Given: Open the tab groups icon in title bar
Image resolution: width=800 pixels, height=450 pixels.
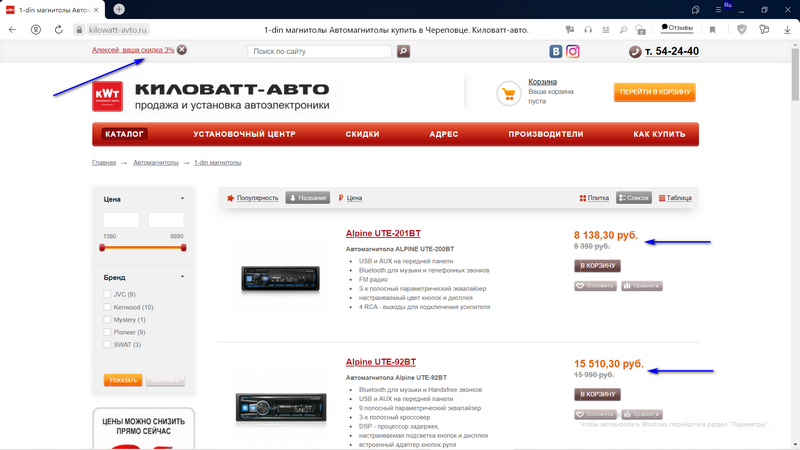Looking at the screenshot, I should point(695,10).
